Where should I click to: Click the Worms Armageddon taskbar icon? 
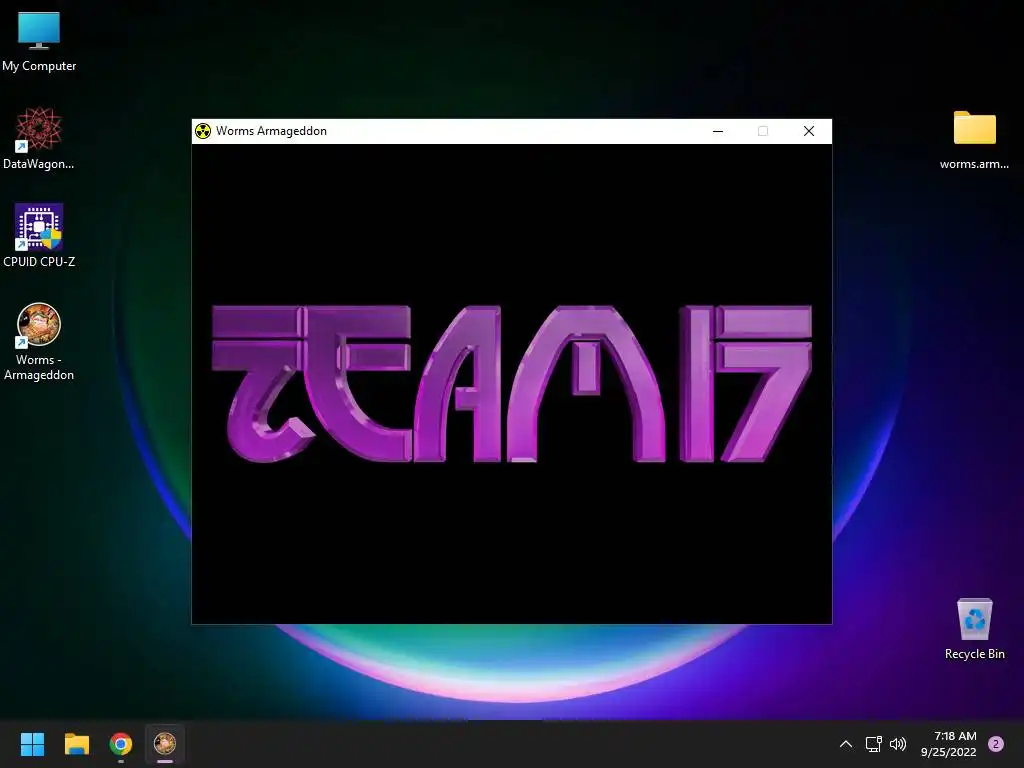pos(165,744)
